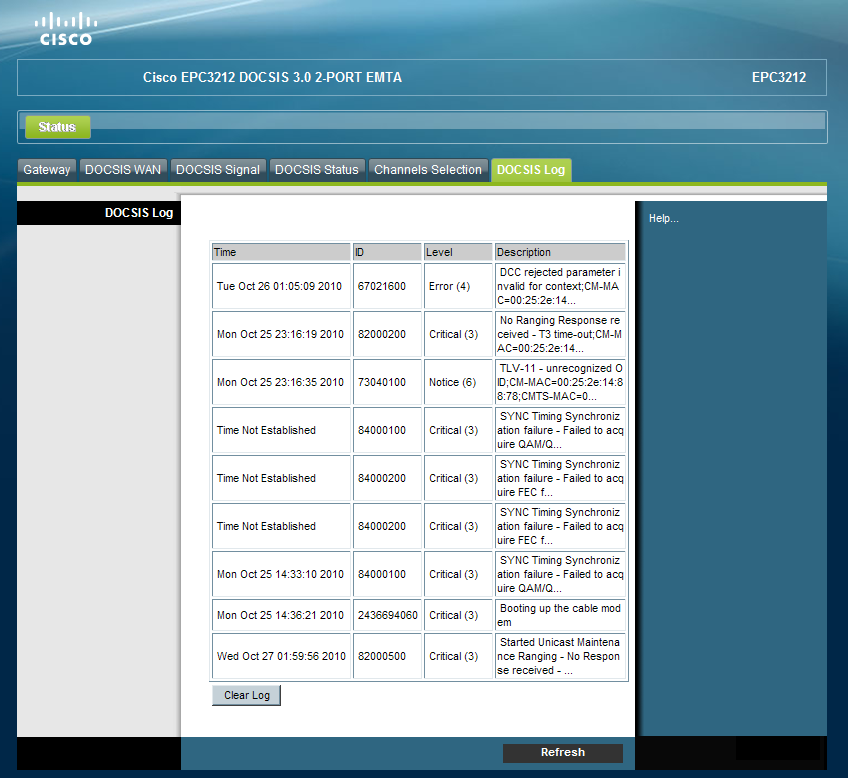The image size is (848, 778).
Task: Click the Level column header
Action: (x=458, y=252)
